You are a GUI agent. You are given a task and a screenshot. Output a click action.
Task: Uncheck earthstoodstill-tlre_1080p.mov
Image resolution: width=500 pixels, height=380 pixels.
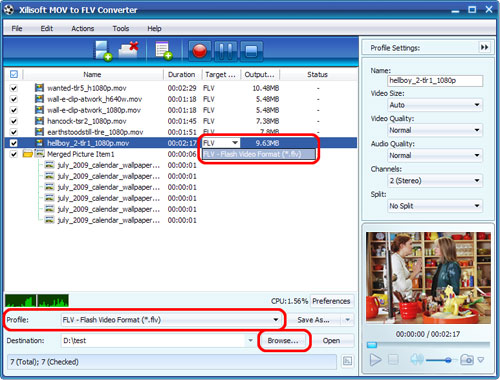coord(13,132)
